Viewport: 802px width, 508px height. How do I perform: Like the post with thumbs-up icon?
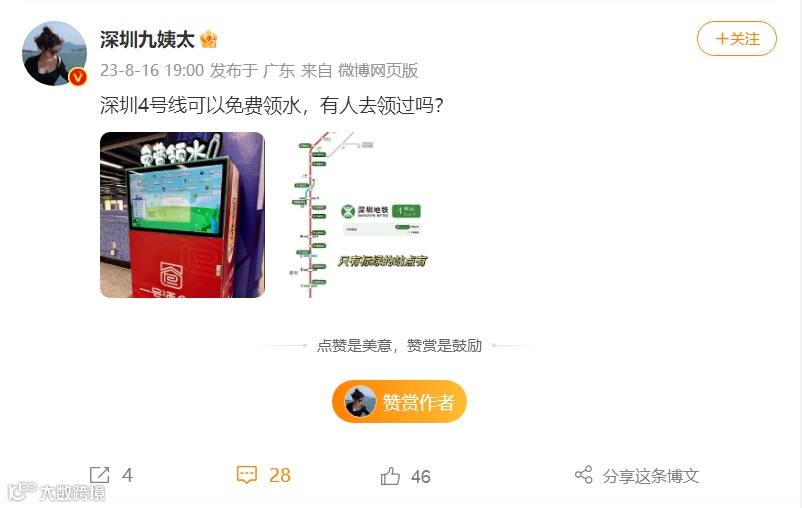[x=390, y=476]
